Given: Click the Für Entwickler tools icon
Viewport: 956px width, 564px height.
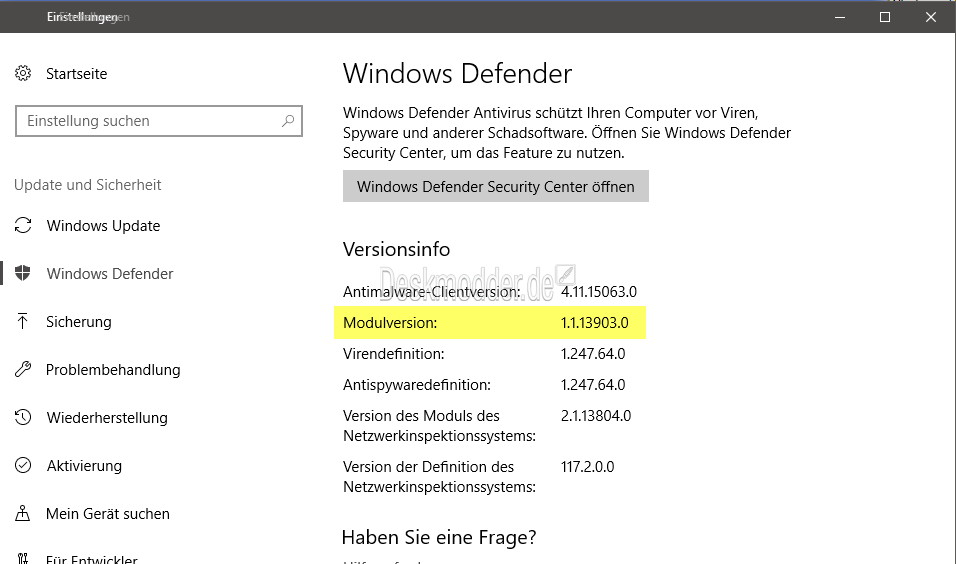Looking at the screenshot, I should coord(23,558).
